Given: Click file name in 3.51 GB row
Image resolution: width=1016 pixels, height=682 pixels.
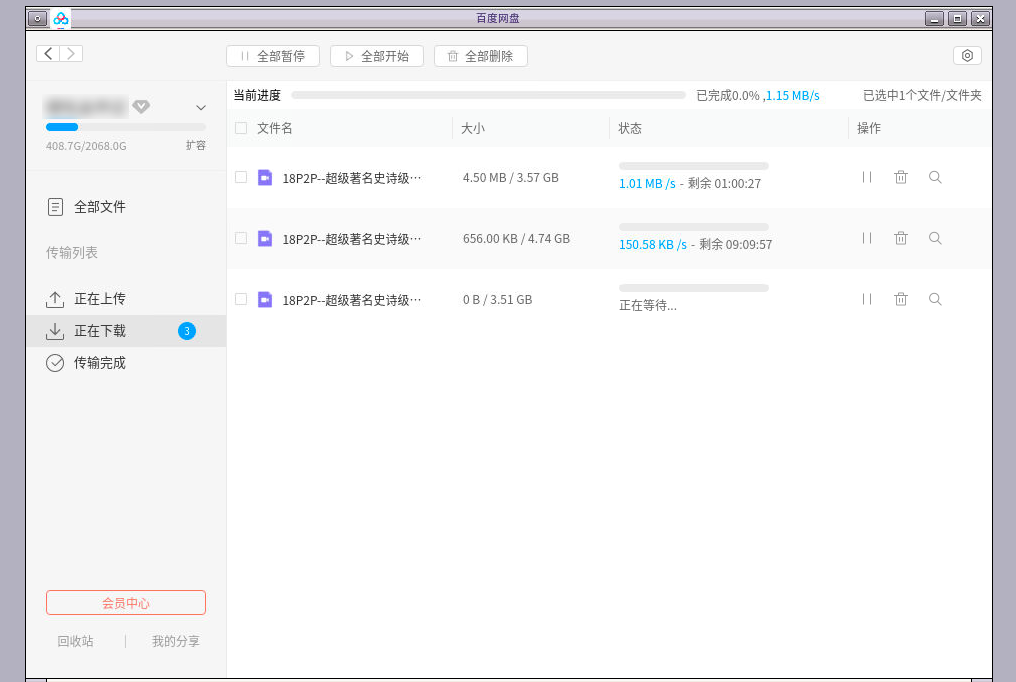Looking at the screenshot, I should (352, 300).
